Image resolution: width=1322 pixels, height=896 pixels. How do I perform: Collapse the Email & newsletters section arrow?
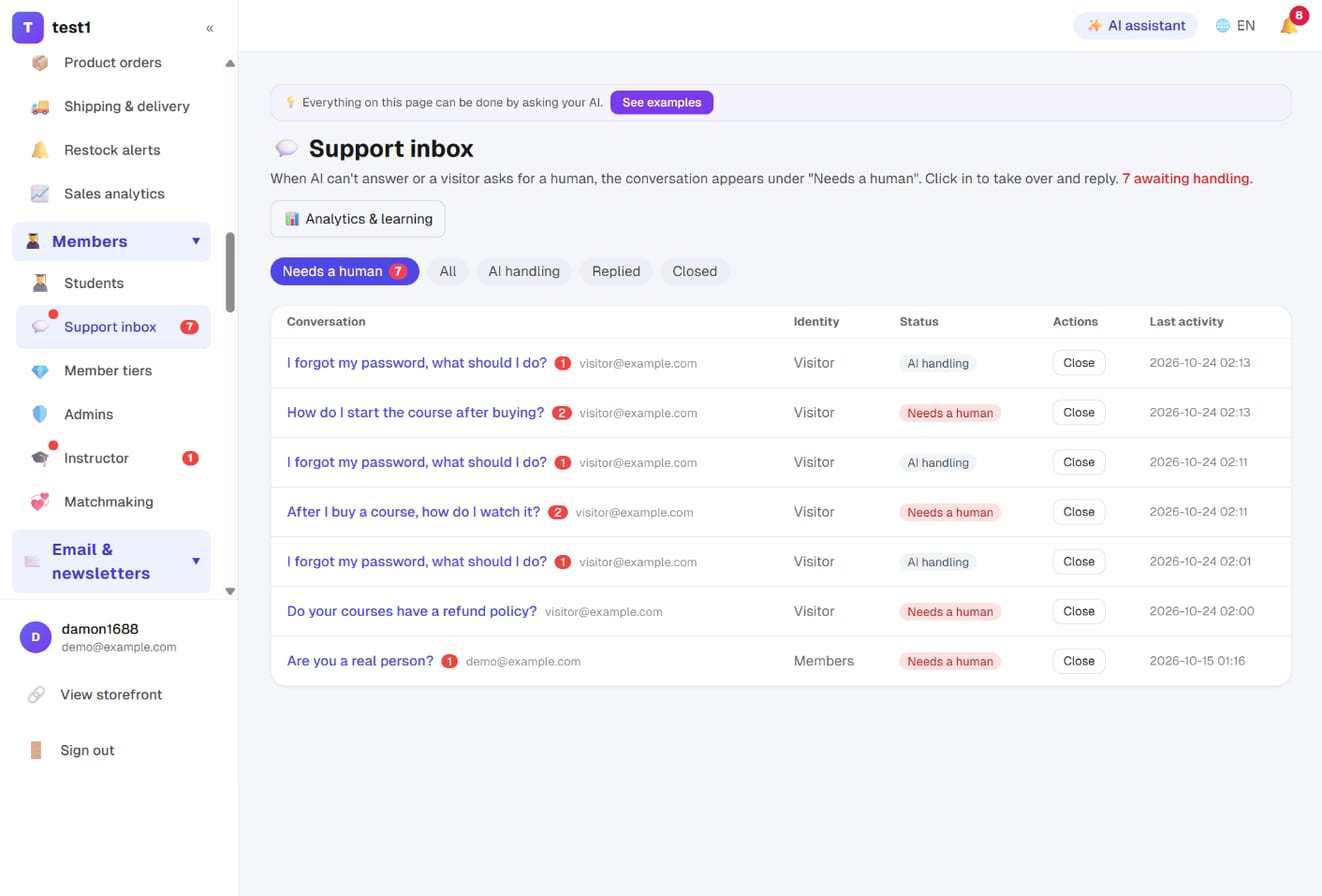coord(196,561)
